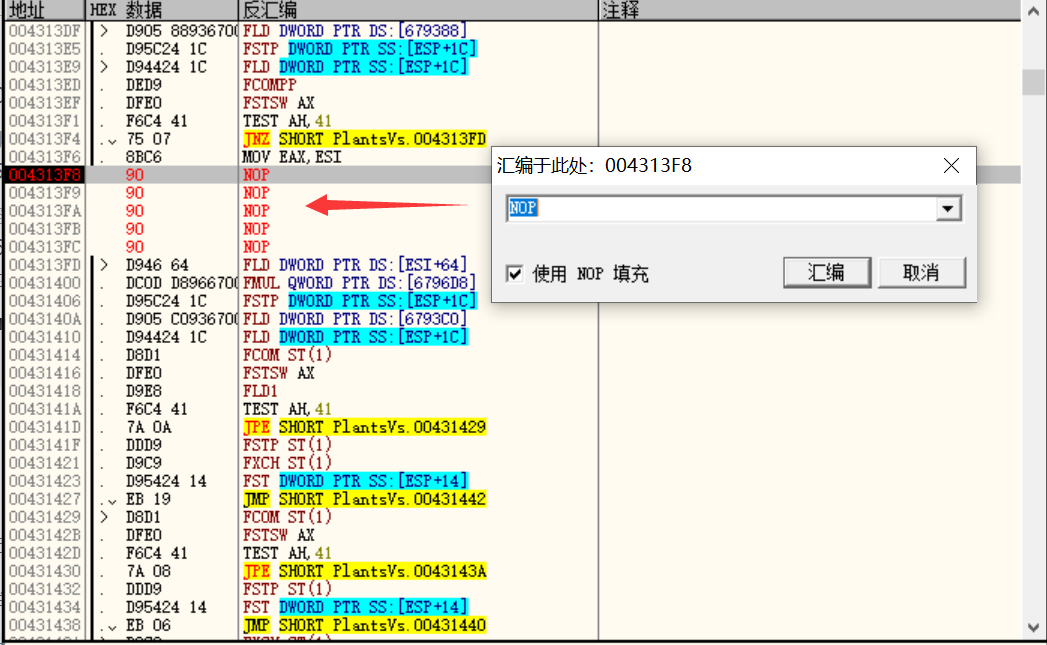Click the scrollbar up arrow
This screenshot has height=645, width=1047.
tap(1034, 10)
